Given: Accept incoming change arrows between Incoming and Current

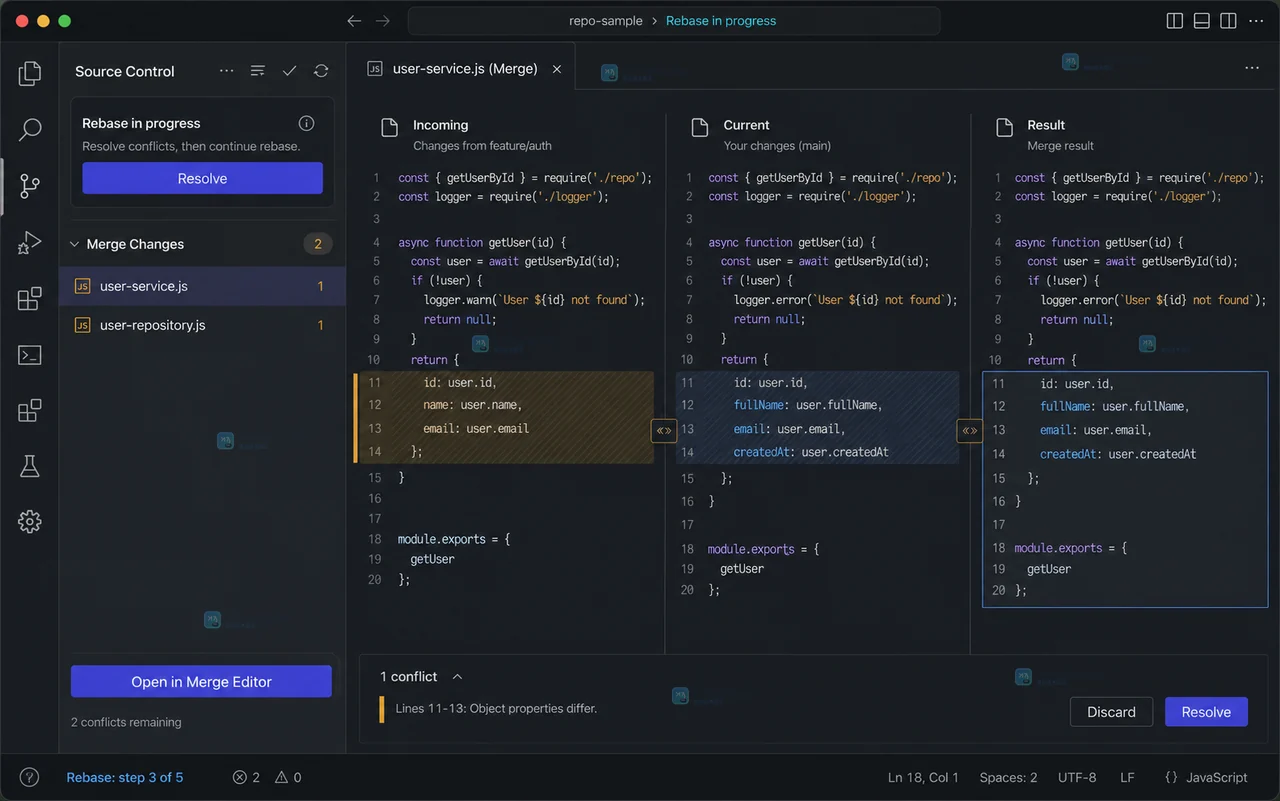Looking at the screenshot, I should pos(664,431).
